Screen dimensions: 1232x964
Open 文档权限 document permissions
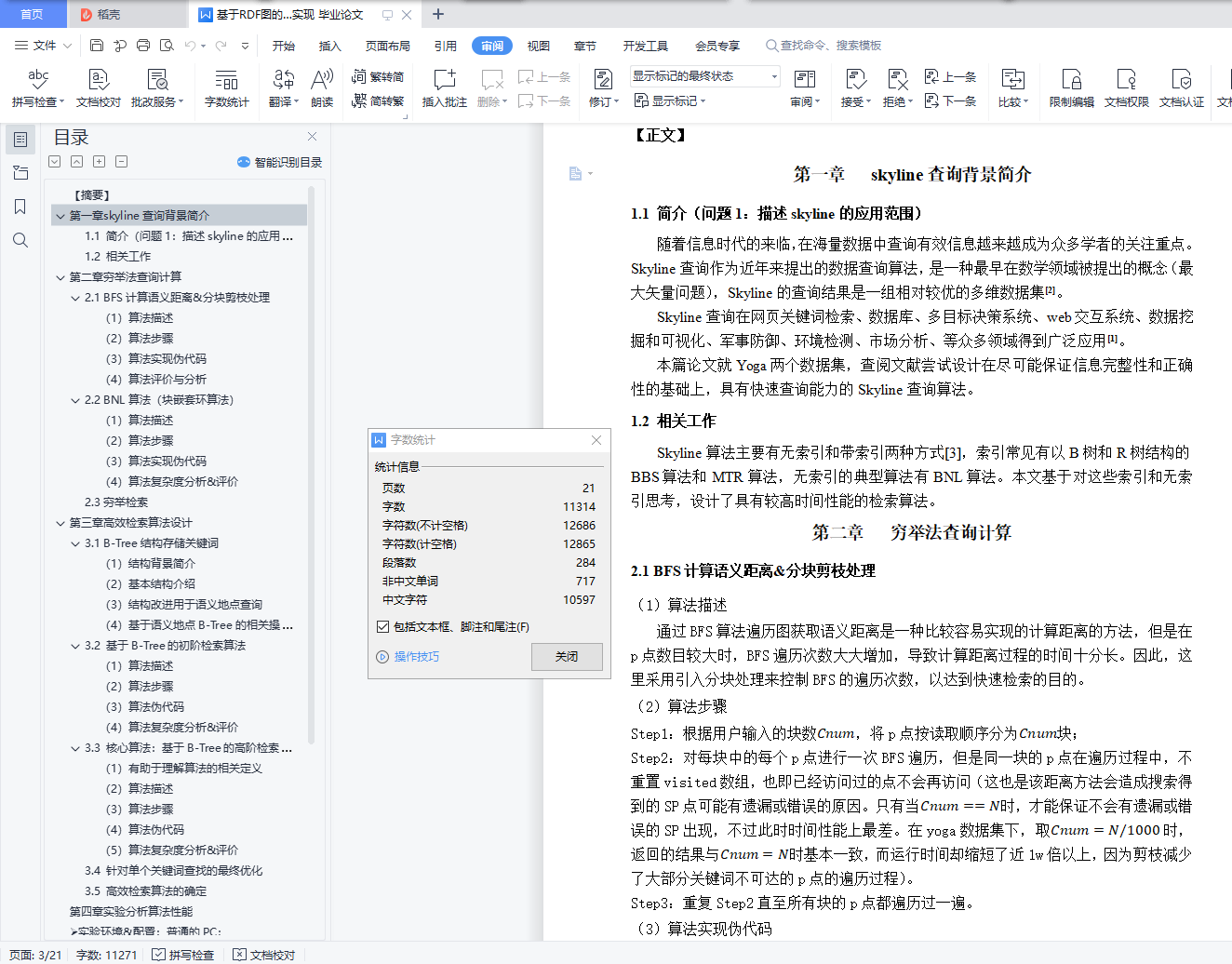tap(1126, 87)
